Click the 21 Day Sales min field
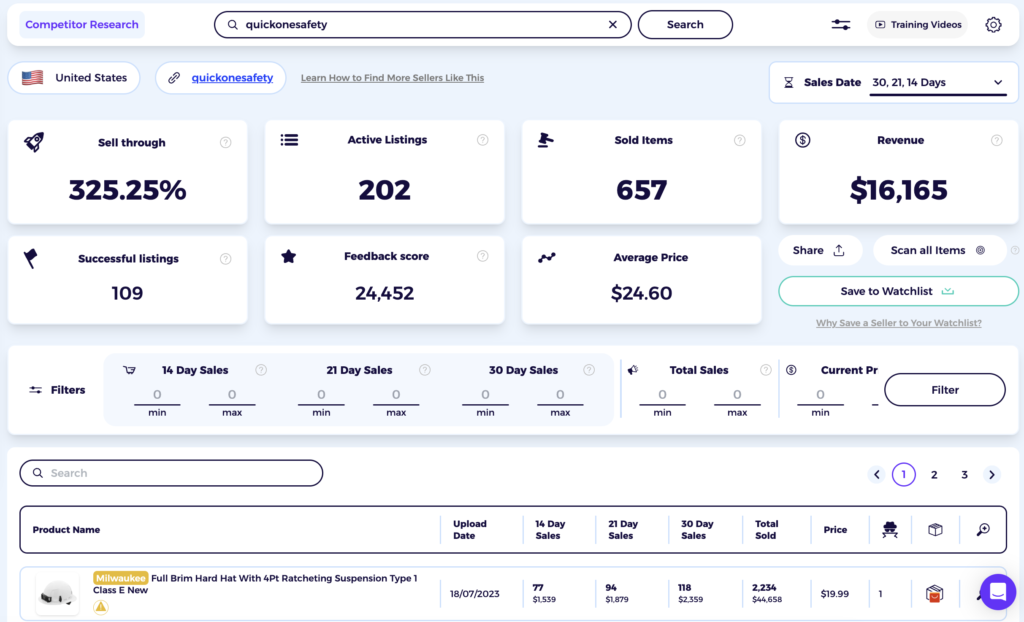1024x622 pixels. click(321, 395)
